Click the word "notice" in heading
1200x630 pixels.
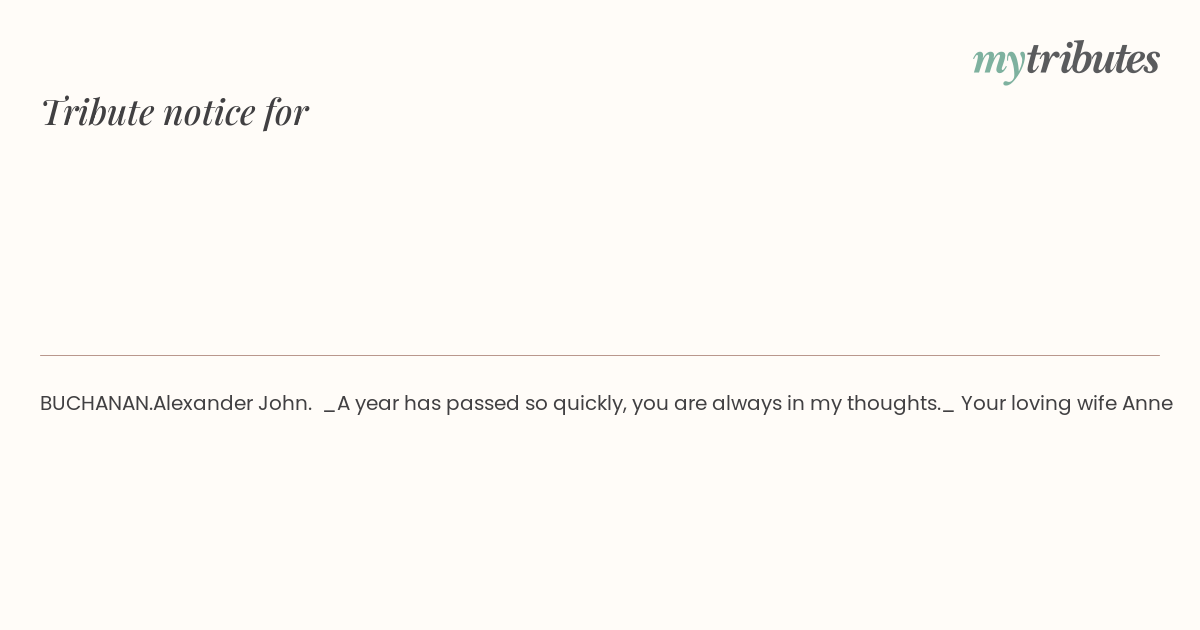point(209,112)
